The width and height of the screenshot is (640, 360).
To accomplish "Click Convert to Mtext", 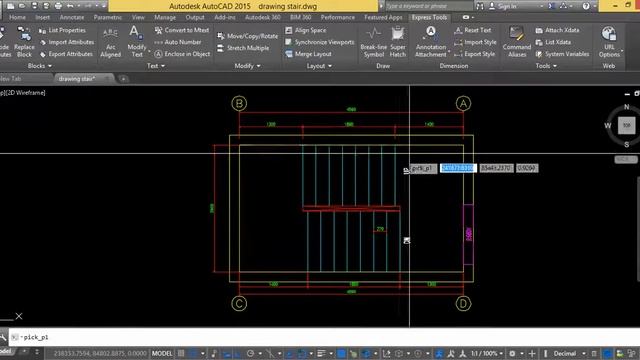I will tap(182, 30).
